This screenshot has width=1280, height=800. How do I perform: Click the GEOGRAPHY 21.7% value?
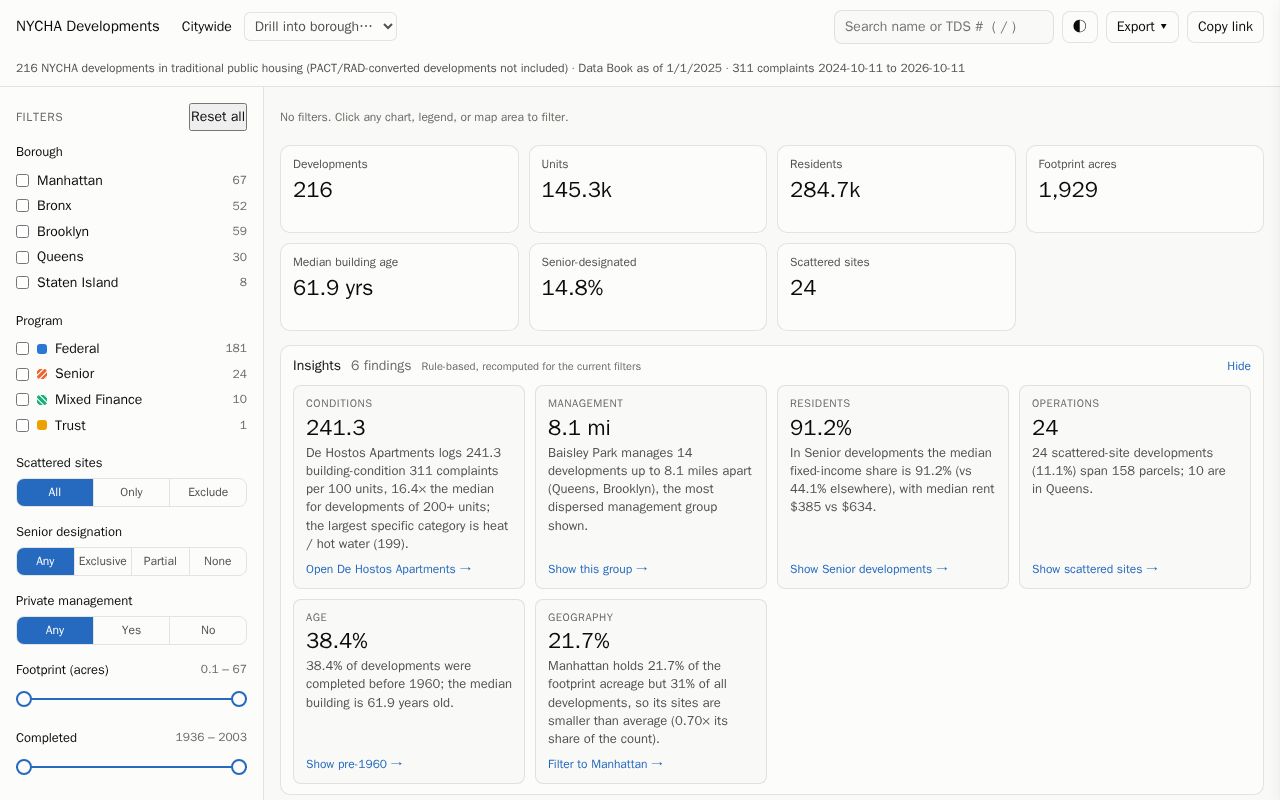(x=579, y=641)
